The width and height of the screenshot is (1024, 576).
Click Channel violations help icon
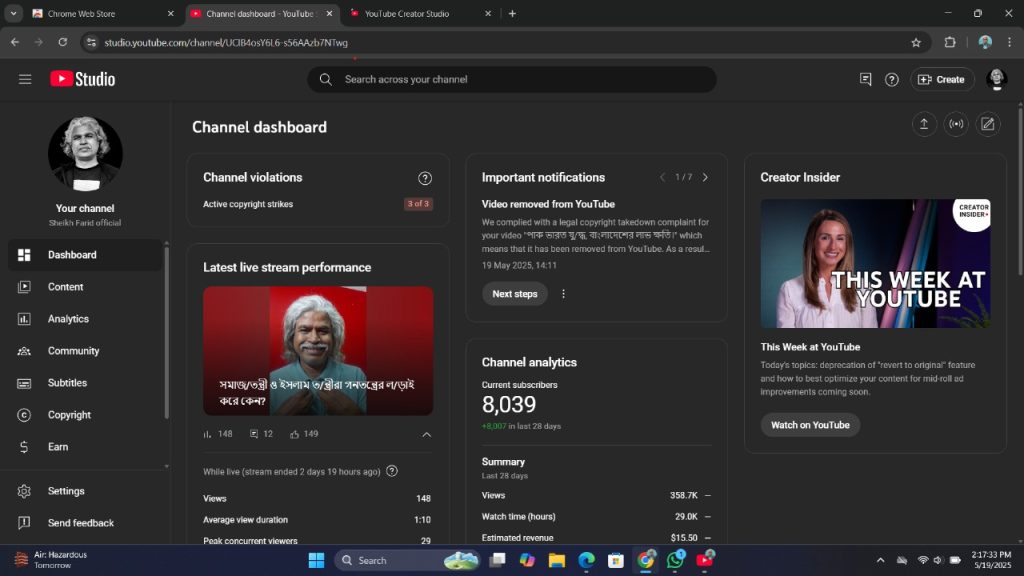[x=425, y=178]
